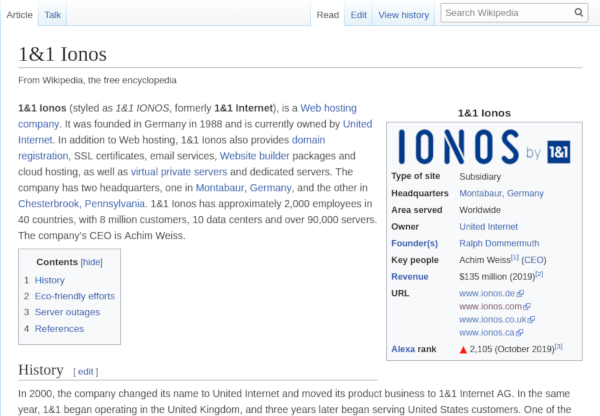Jump to Eco-friendly efforts section
The height and width of the screenshot is (416, 600).
tap(75, 296)
